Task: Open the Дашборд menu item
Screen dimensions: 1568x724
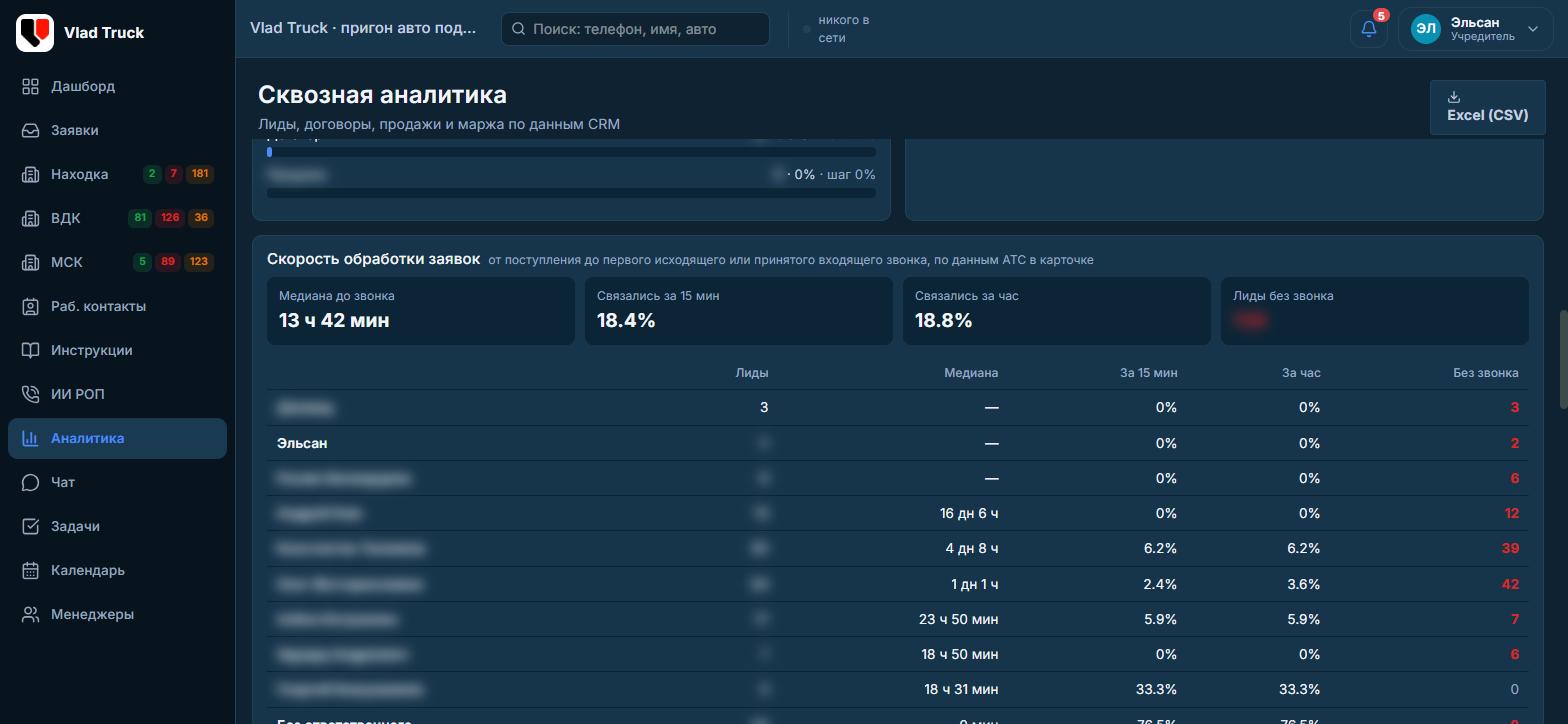Action: coord(117,87)
